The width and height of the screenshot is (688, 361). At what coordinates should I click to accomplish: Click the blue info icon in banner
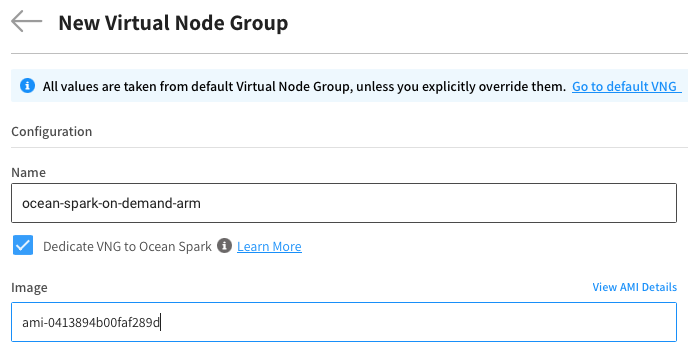[27, 86]
